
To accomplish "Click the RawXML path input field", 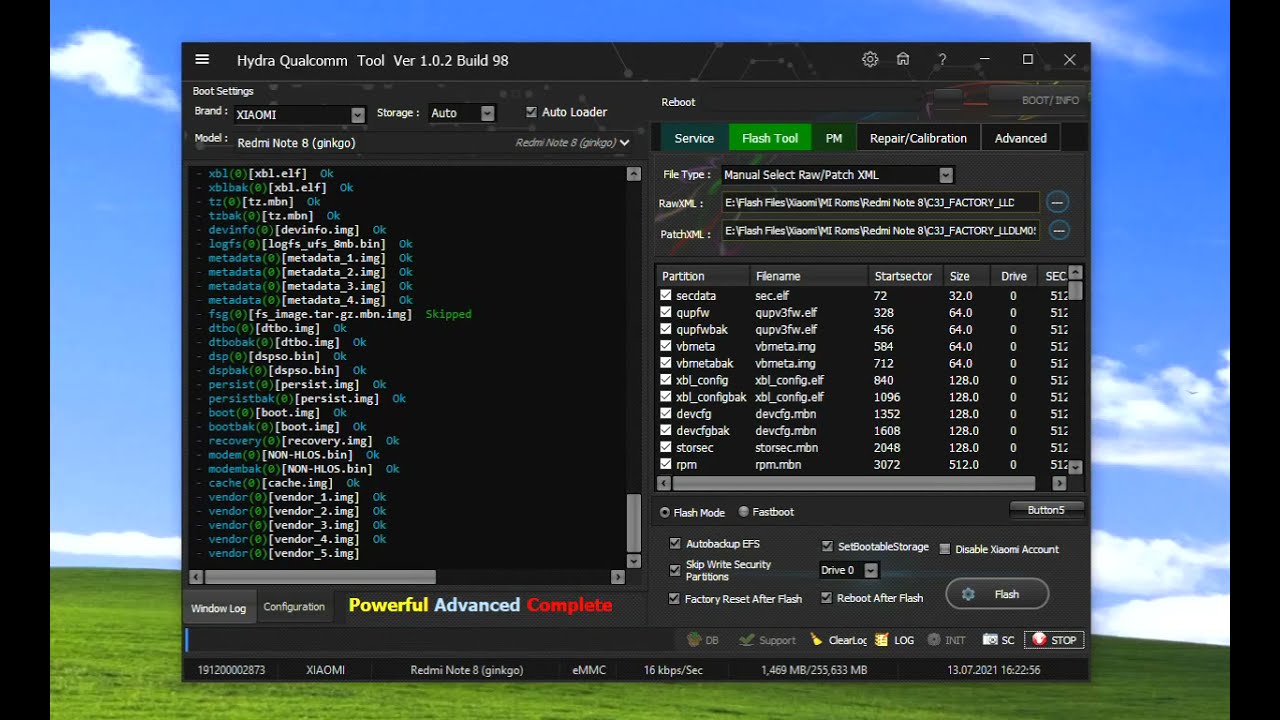I will click(x=881, y=202).
